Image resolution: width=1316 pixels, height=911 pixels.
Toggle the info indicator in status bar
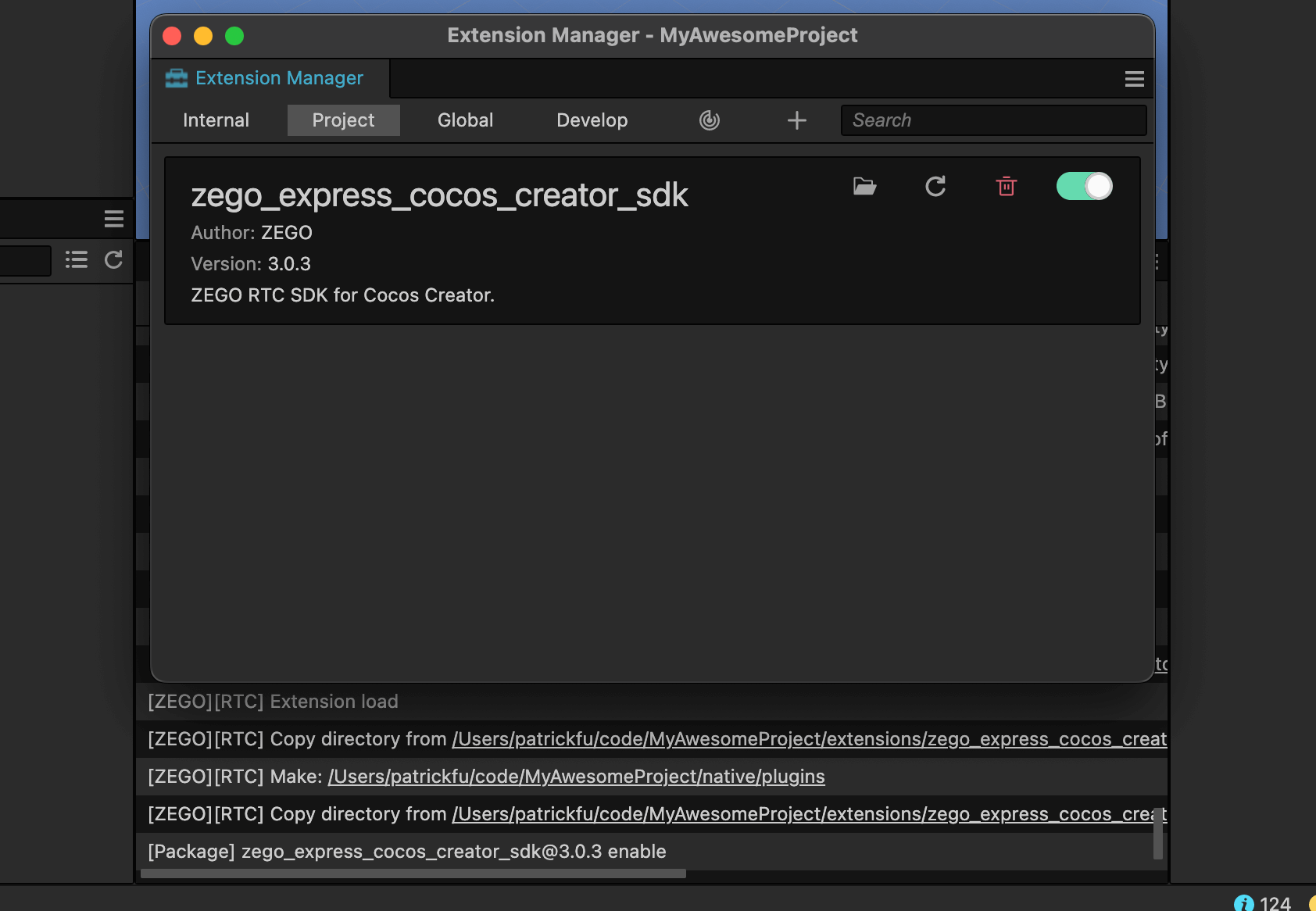click(1244, 901)
